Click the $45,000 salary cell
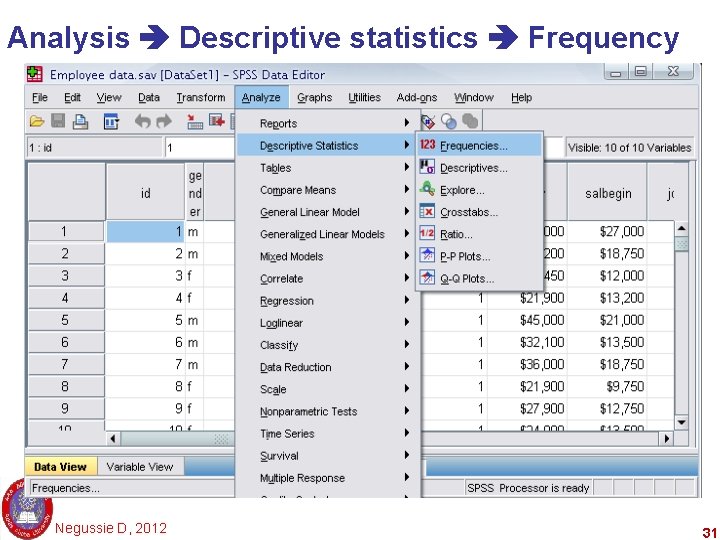 click(528, 320)
